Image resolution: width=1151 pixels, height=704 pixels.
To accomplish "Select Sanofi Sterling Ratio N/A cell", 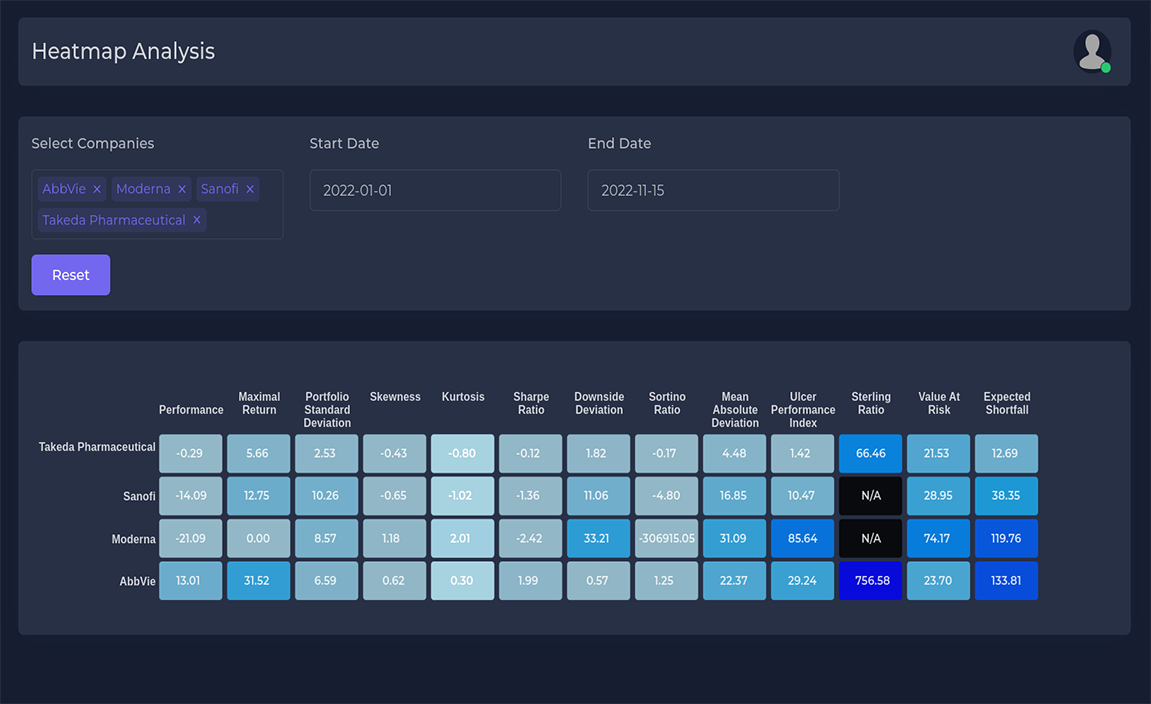I will pos(870,496).
